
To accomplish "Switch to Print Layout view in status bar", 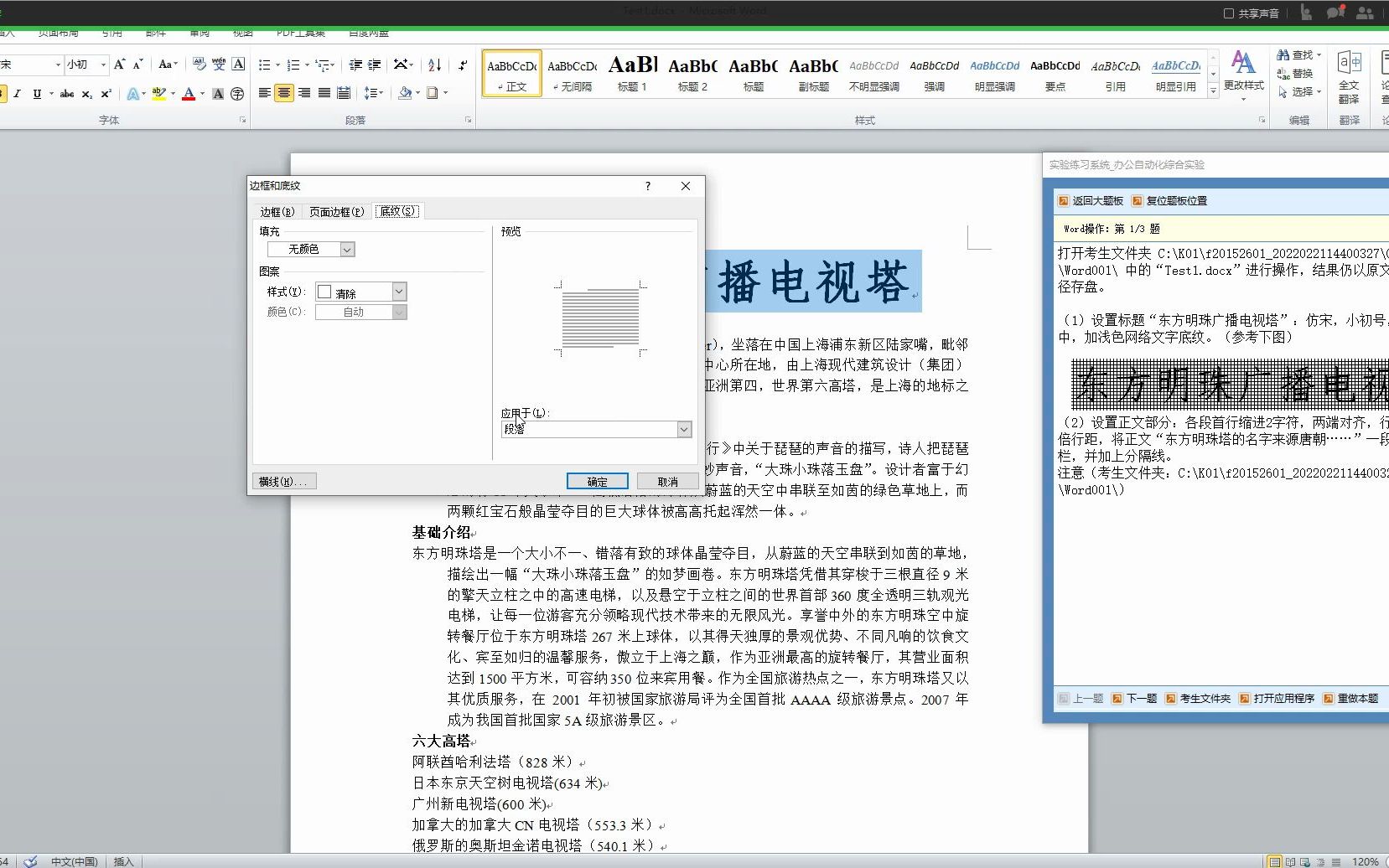I will pyautogui.click(x=1274, y=861).
